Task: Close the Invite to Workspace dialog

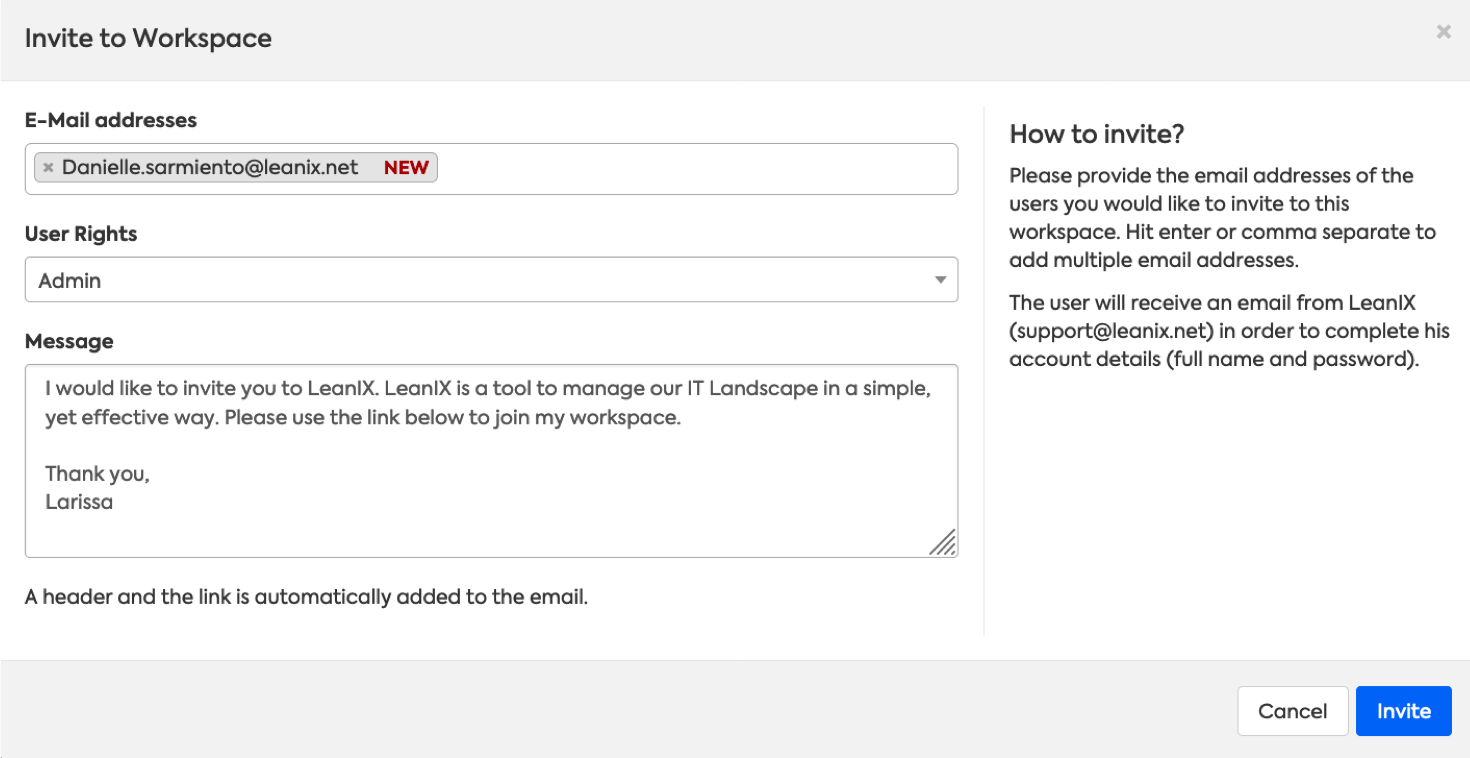Action: tap(1443, 32)
